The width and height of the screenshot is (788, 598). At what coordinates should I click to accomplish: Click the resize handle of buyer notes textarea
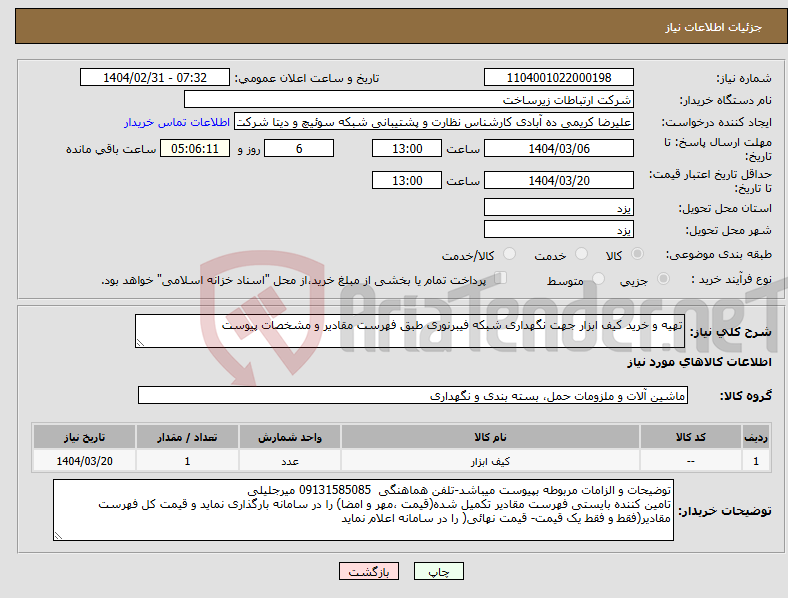coord(58,536)
